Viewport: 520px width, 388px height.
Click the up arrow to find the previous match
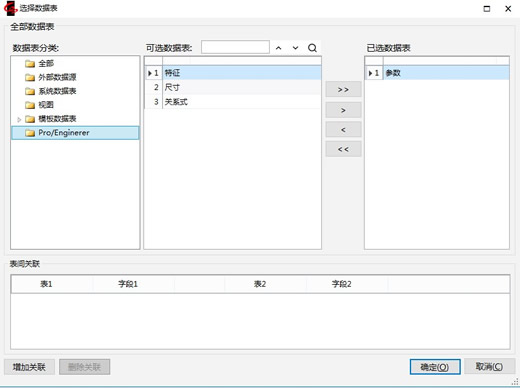[279, 48]
